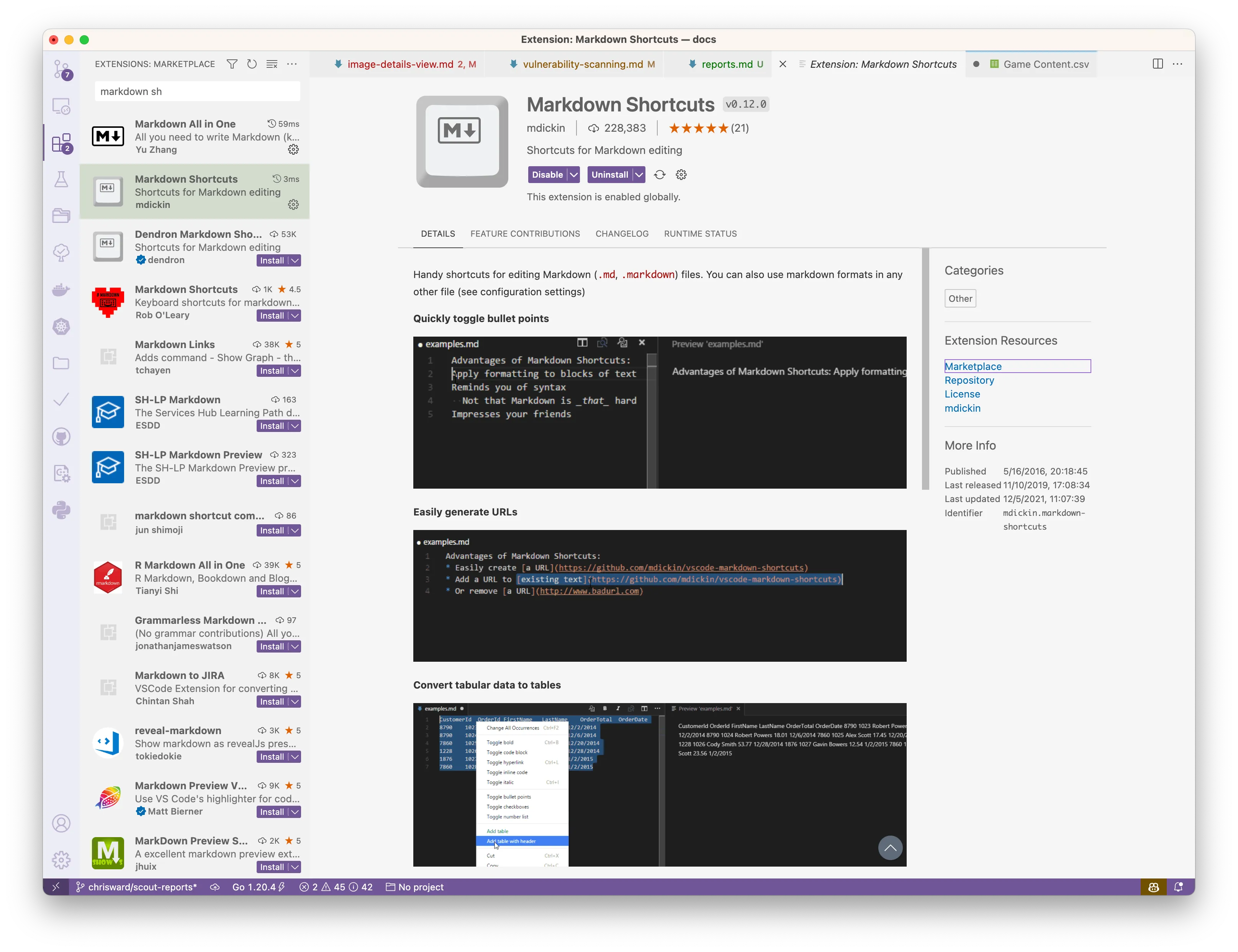The height and width of the screenshot is (952, 1238).
Task: Open the notifications bell in status bar
Action: 1179,887
